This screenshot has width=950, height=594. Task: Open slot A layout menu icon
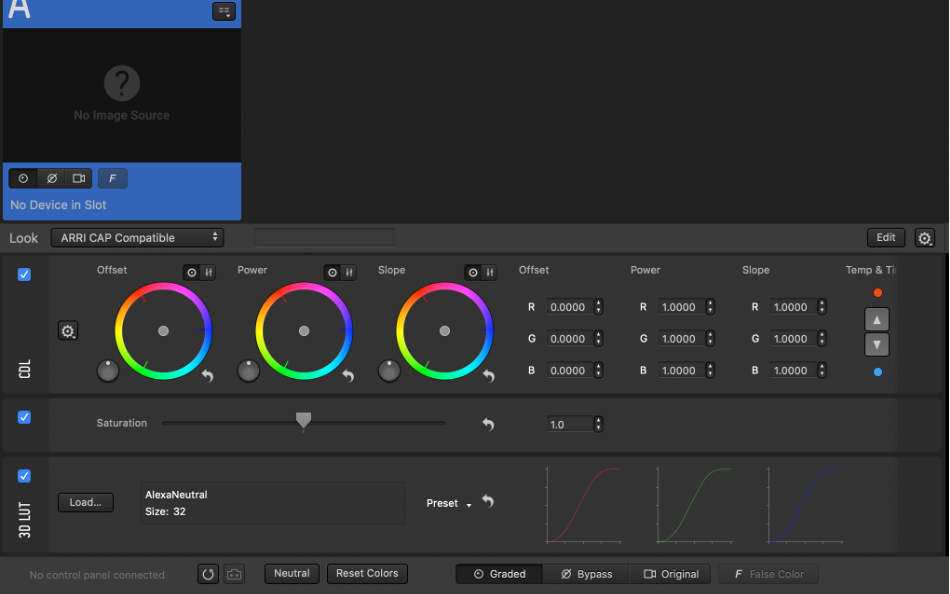pyautogui.click(x=224, y=11)
